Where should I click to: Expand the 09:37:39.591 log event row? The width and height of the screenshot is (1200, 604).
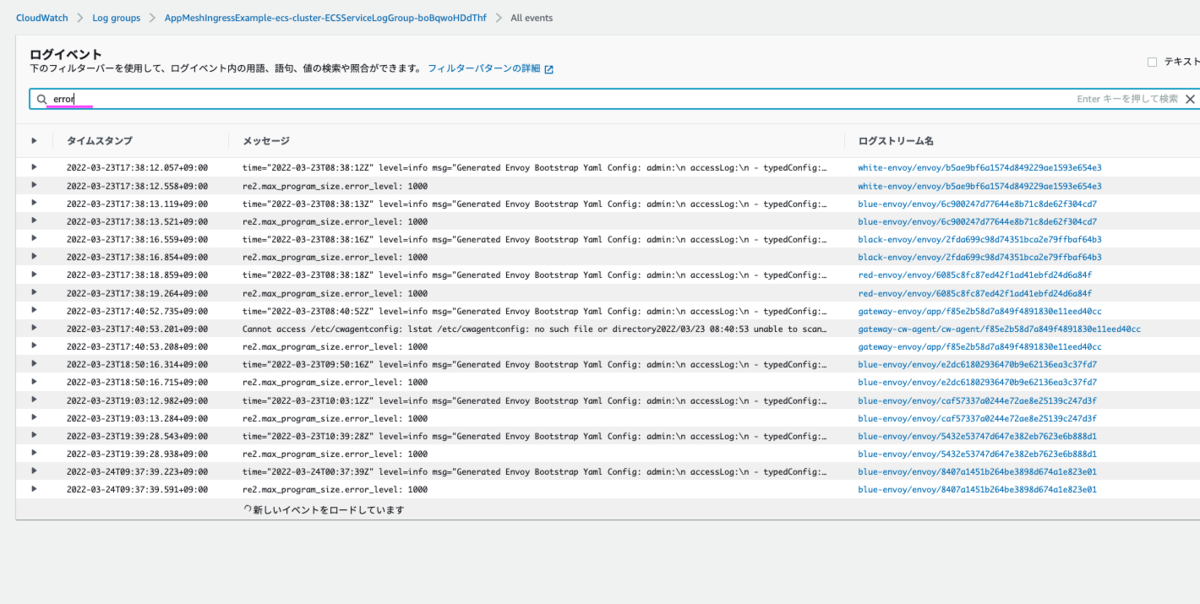tap(34, 489)
